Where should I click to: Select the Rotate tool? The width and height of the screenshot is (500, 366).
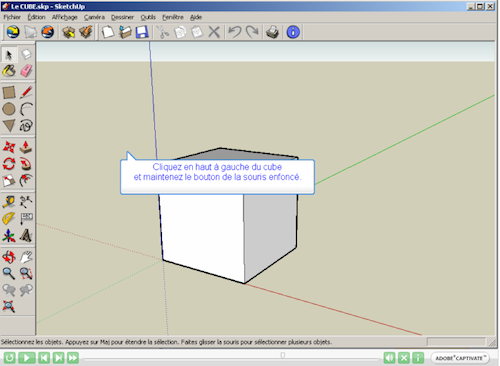tap(9, 164)
